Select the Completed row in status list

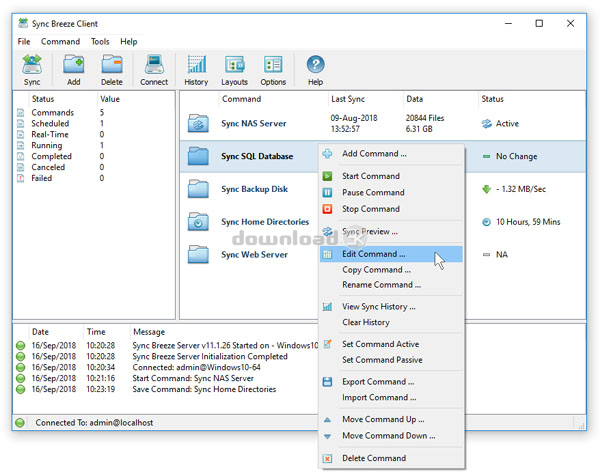coord(94,156)
